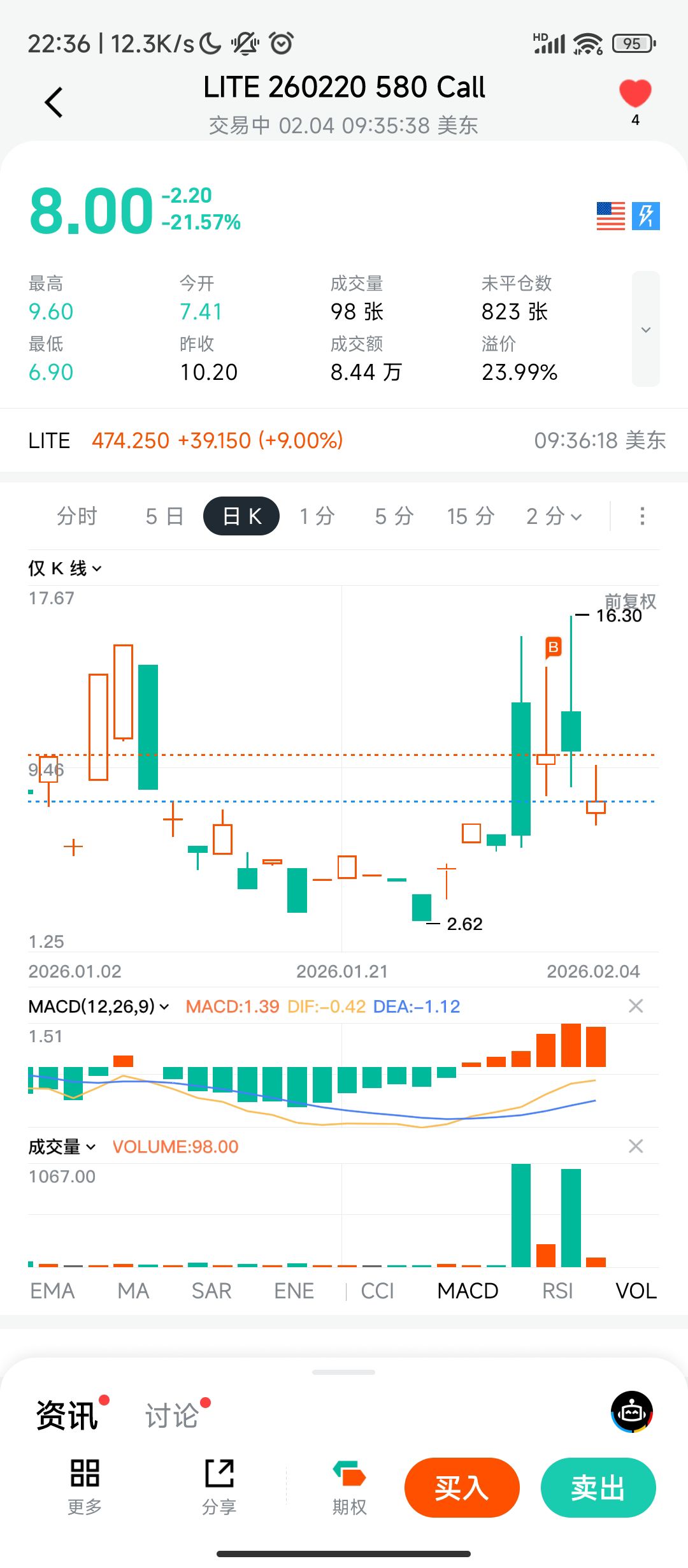Open the three-dot chart options menu
Image resolution: width=688 pixels, height=1568 pixels.
point(642,516)
